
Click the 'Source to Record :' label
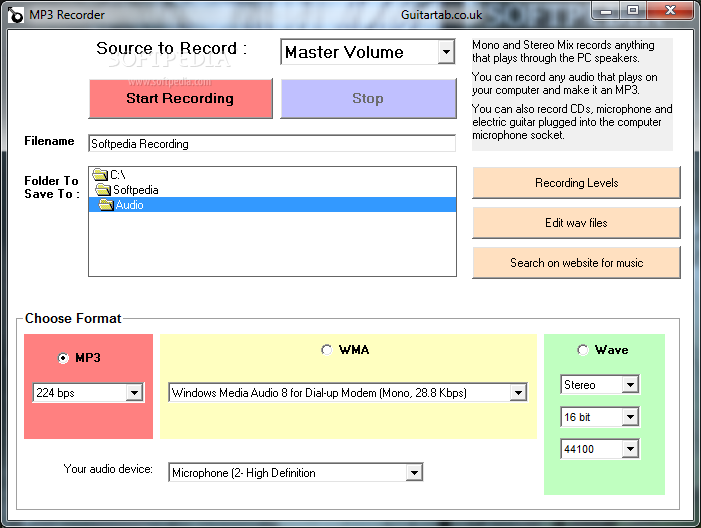tap(172, 48)
